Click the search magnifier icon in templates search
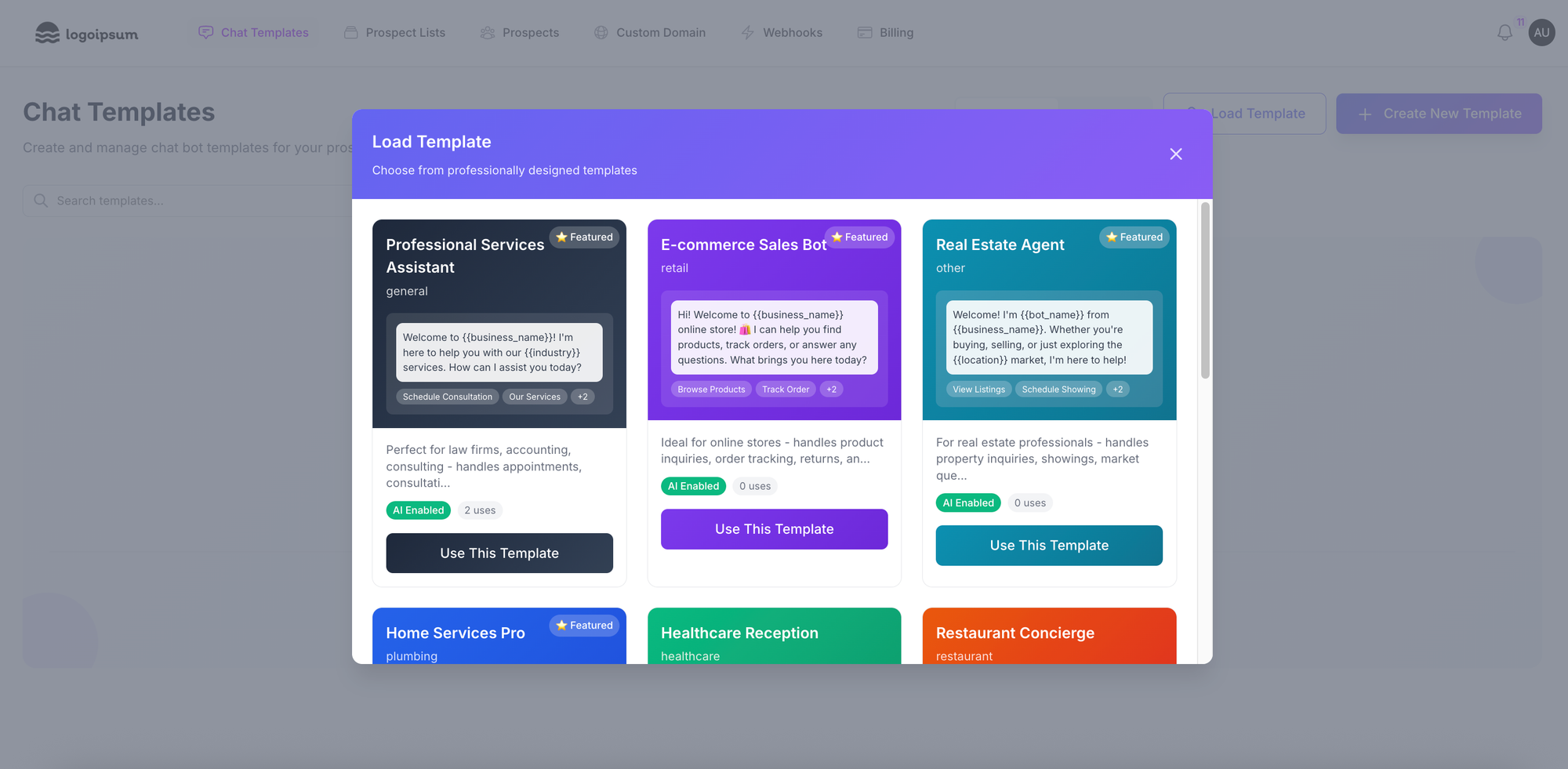Screen dimensions: 1568x769 [x=41, y=201]
